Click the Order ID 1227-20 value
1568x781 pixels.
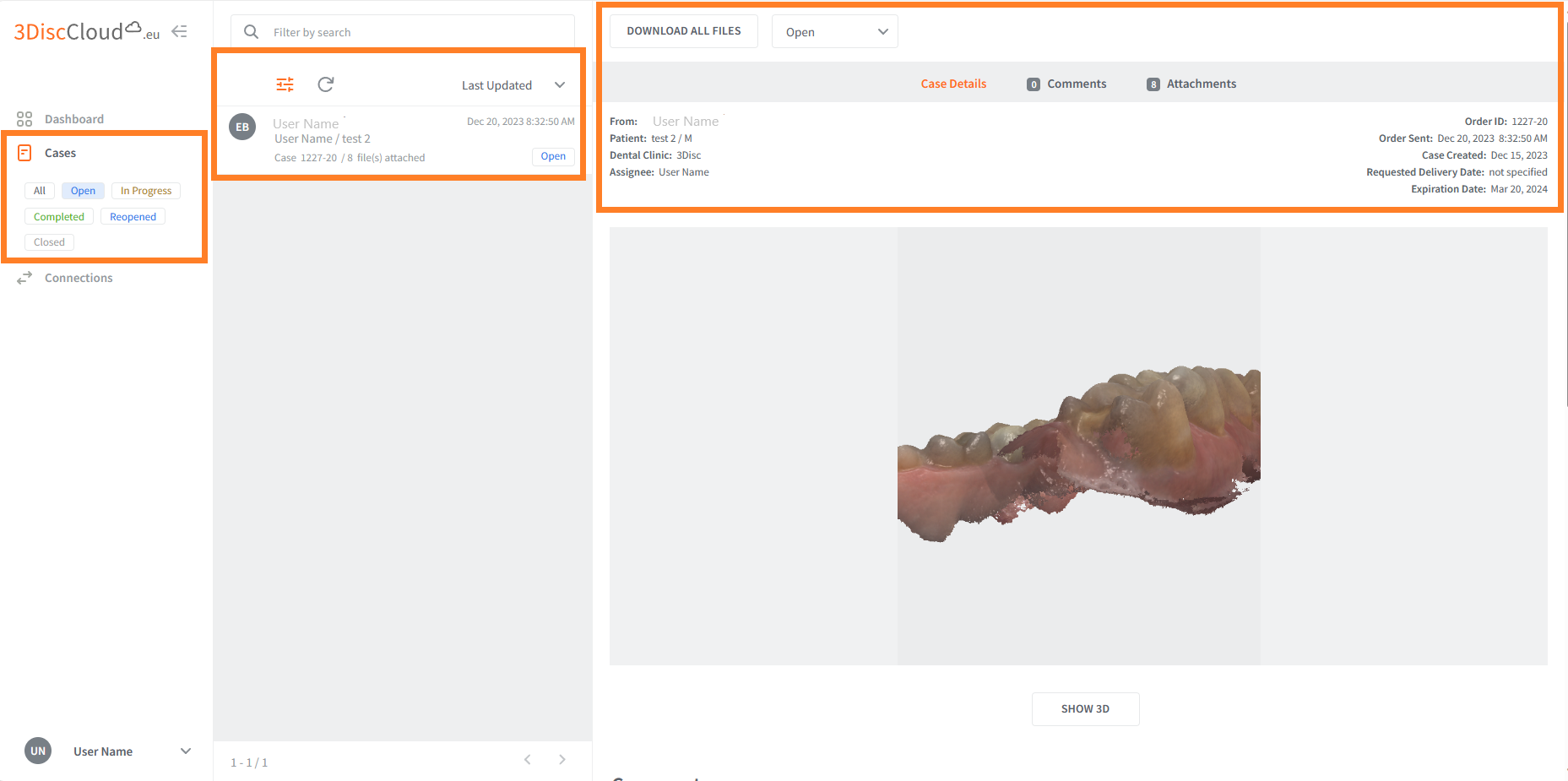(1529, 122)
